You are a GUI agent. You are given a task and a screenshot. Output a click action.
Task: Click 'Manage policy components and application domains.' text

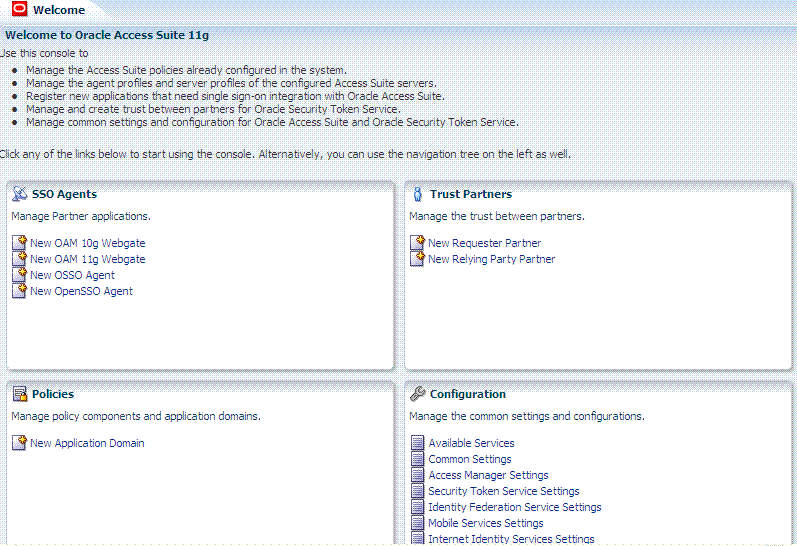coord(136,416)
